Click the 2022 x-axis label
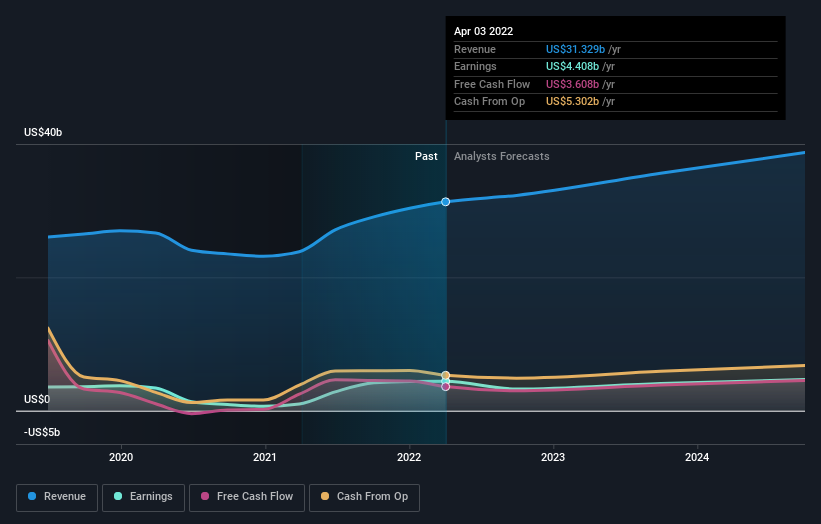Screen dimensions: 821x524 [x=409, y=457]
